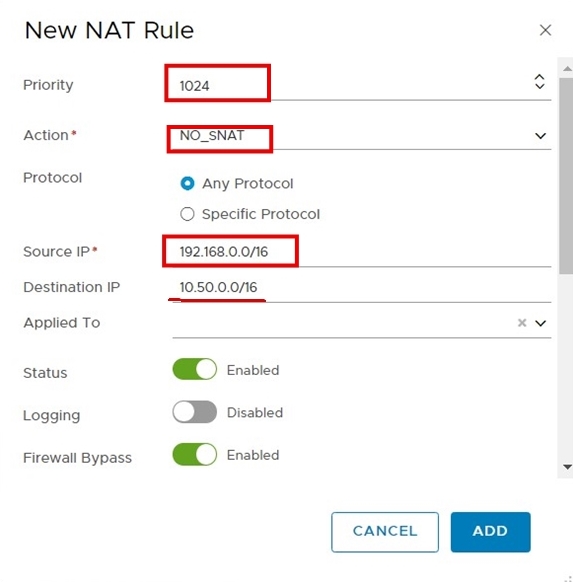
Task: Toggle the Status switch off
Action: click(x=195, y=369)
